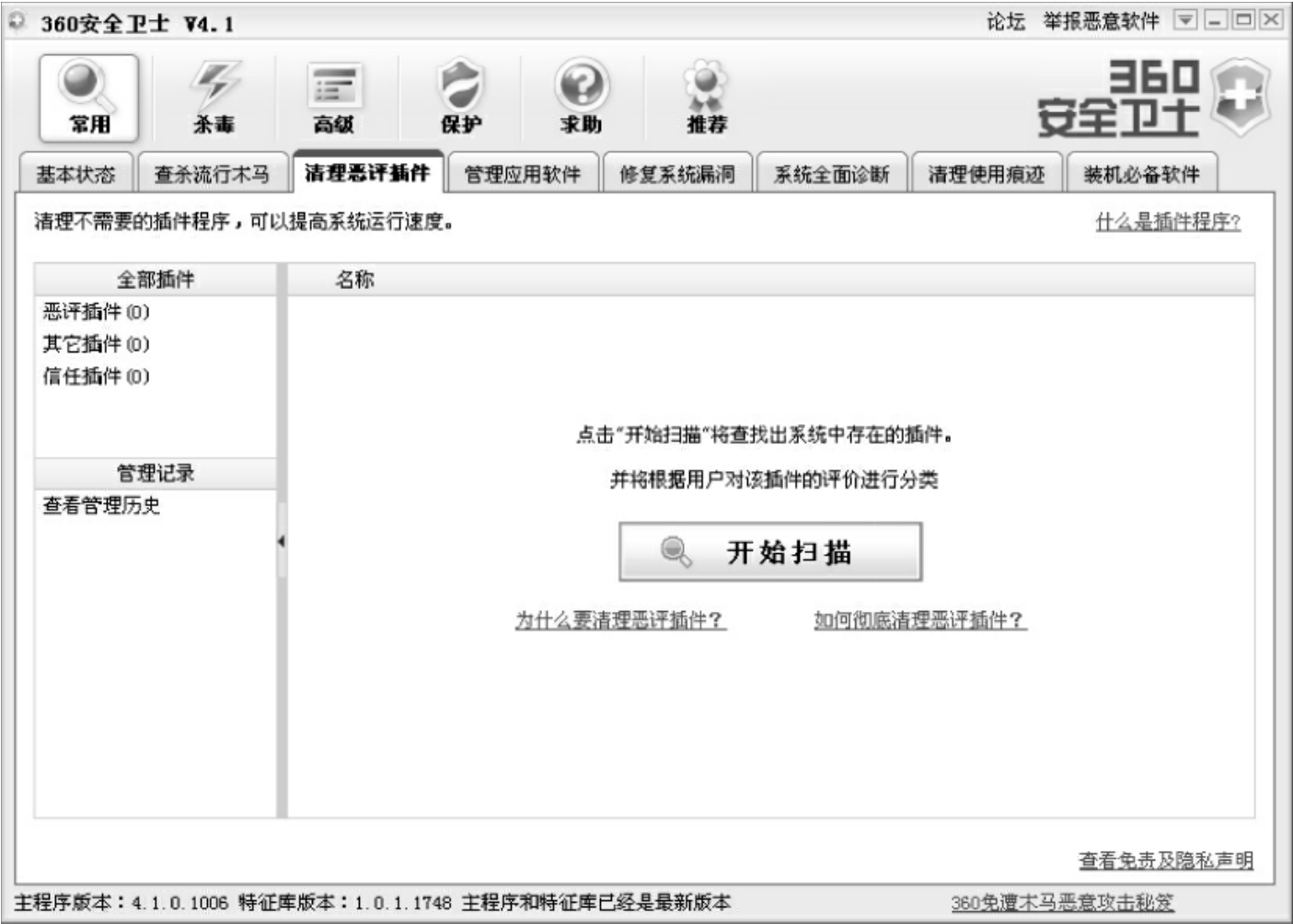Switch to the 修复系统漏洞 tab
The width and height of the screenshot is (1293, 924).
[x=676, y=173]
